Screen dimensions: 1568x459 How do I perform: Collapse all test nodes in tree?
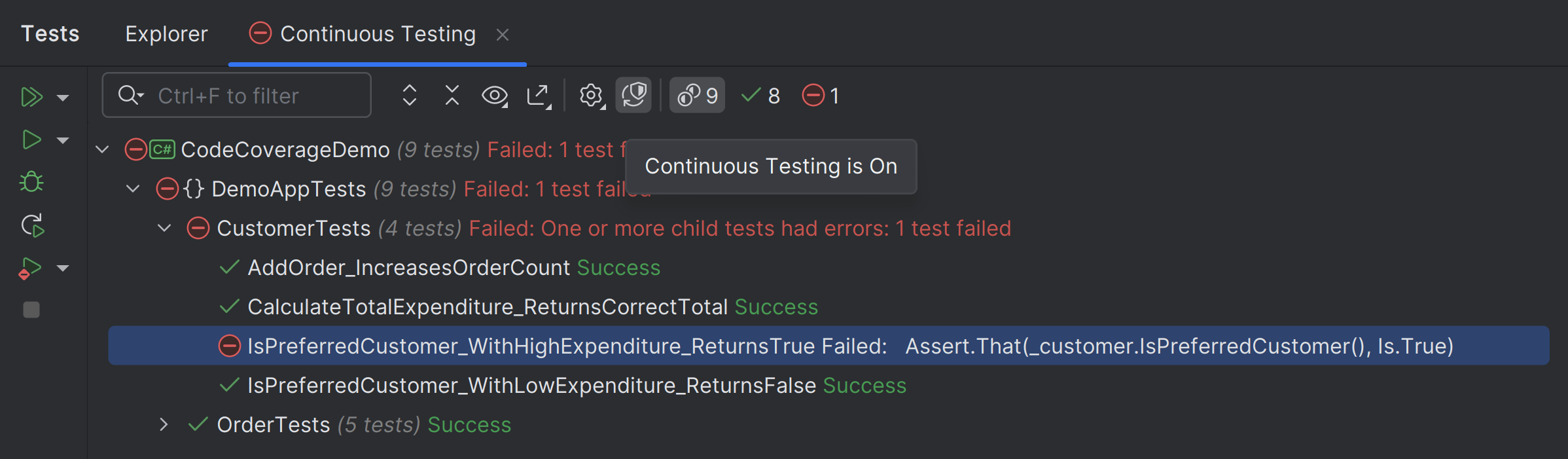(452, 96)
